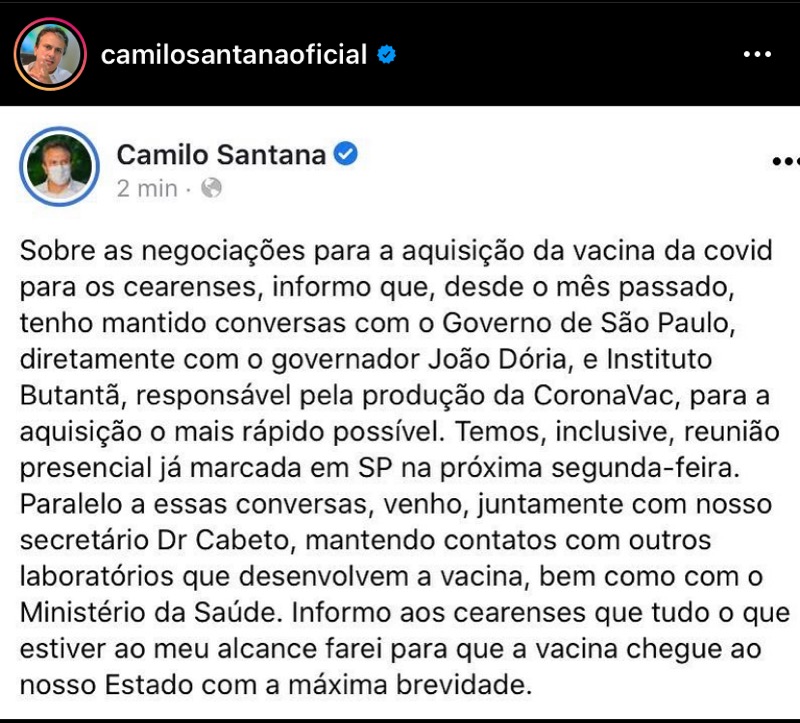Click the opening words "Sobre as negociações"
Viewport: 800px width, 723px height.
click(162, 251)
